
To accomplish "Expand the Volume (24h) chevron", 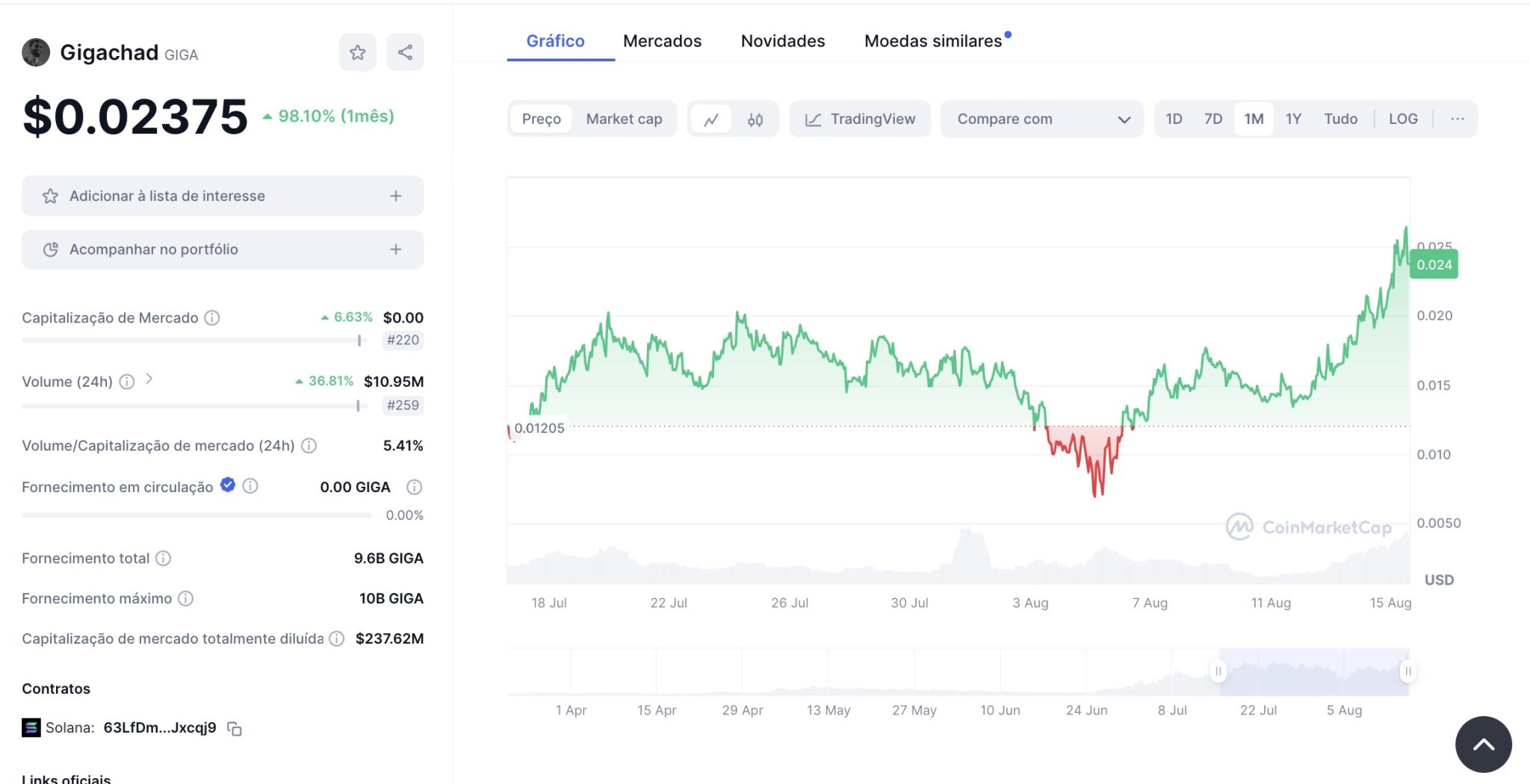I will click(150, 379).
